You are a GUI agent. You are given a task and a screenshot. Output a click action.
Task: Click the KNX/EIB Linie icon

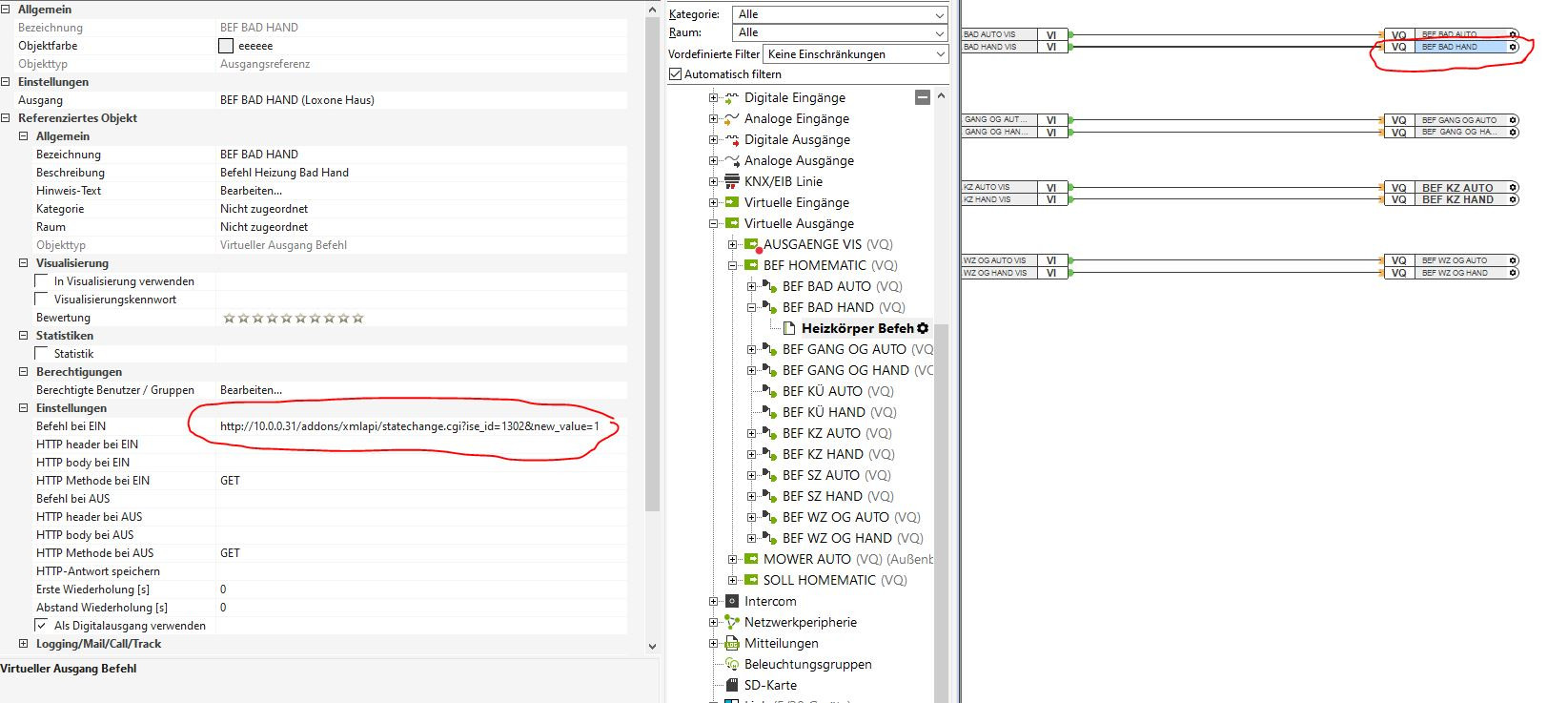click(x=732, y=181)
